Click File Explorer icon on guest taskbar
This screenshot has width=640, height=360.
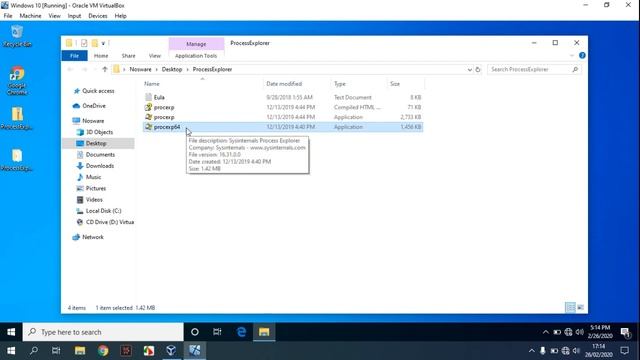point(264,332)
